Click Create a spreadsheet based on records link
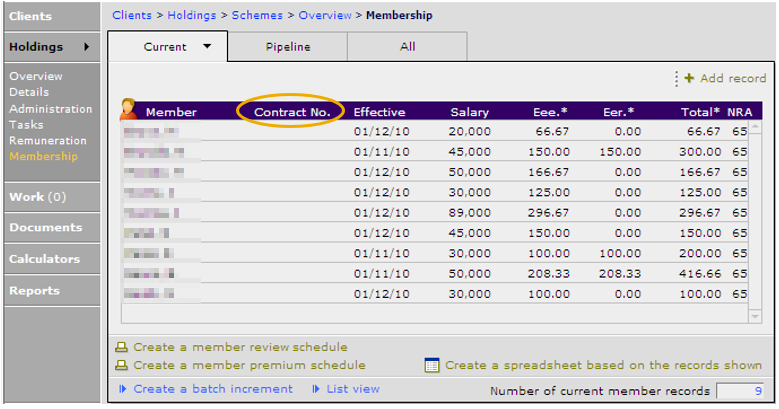The image size is (779, 409). [603, 365]
